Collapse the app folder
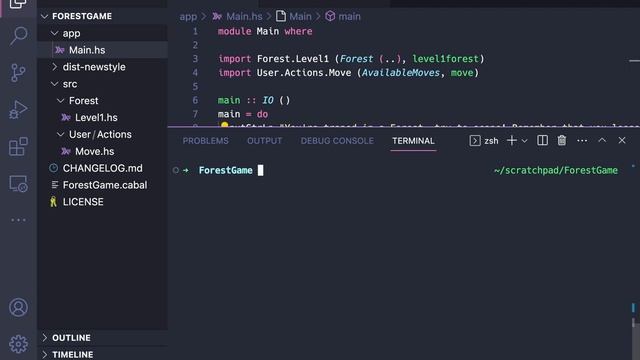640x360 pixels. pos(54,33)
